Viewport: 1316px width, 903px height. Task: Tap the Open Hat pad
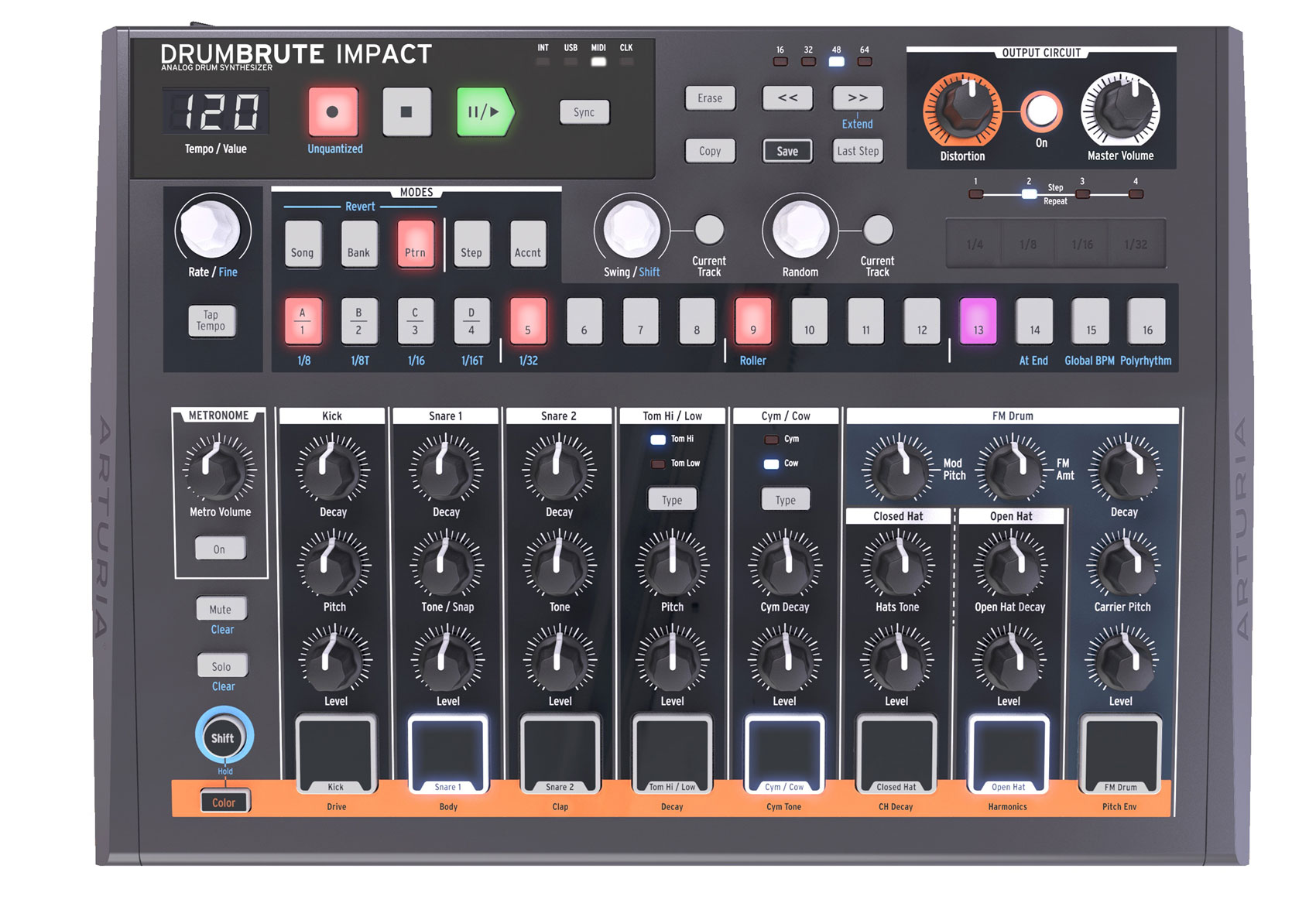(x=1009, y=751)
